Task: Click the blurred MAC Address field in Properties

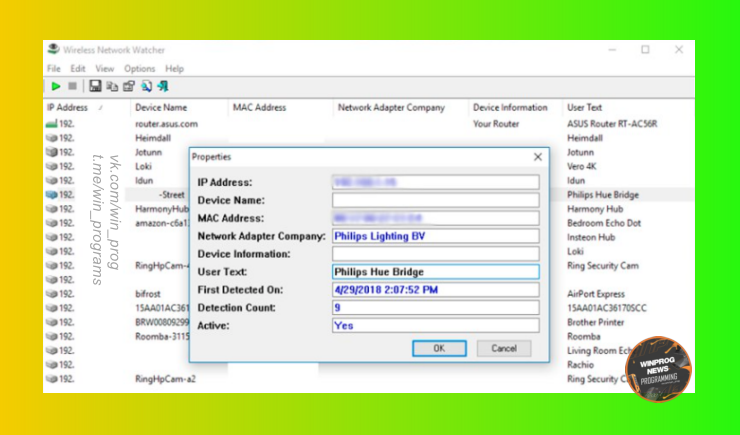Action: [435, 218]
